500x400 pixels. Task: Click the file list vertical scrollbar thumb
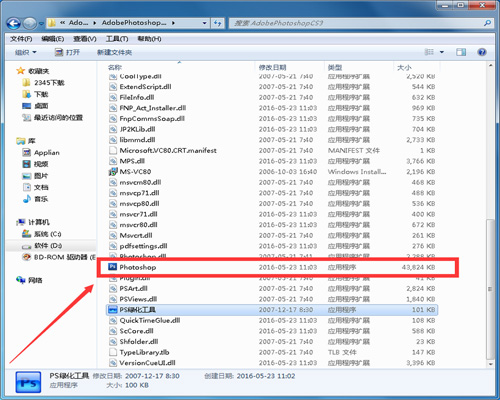click(490, 289)
